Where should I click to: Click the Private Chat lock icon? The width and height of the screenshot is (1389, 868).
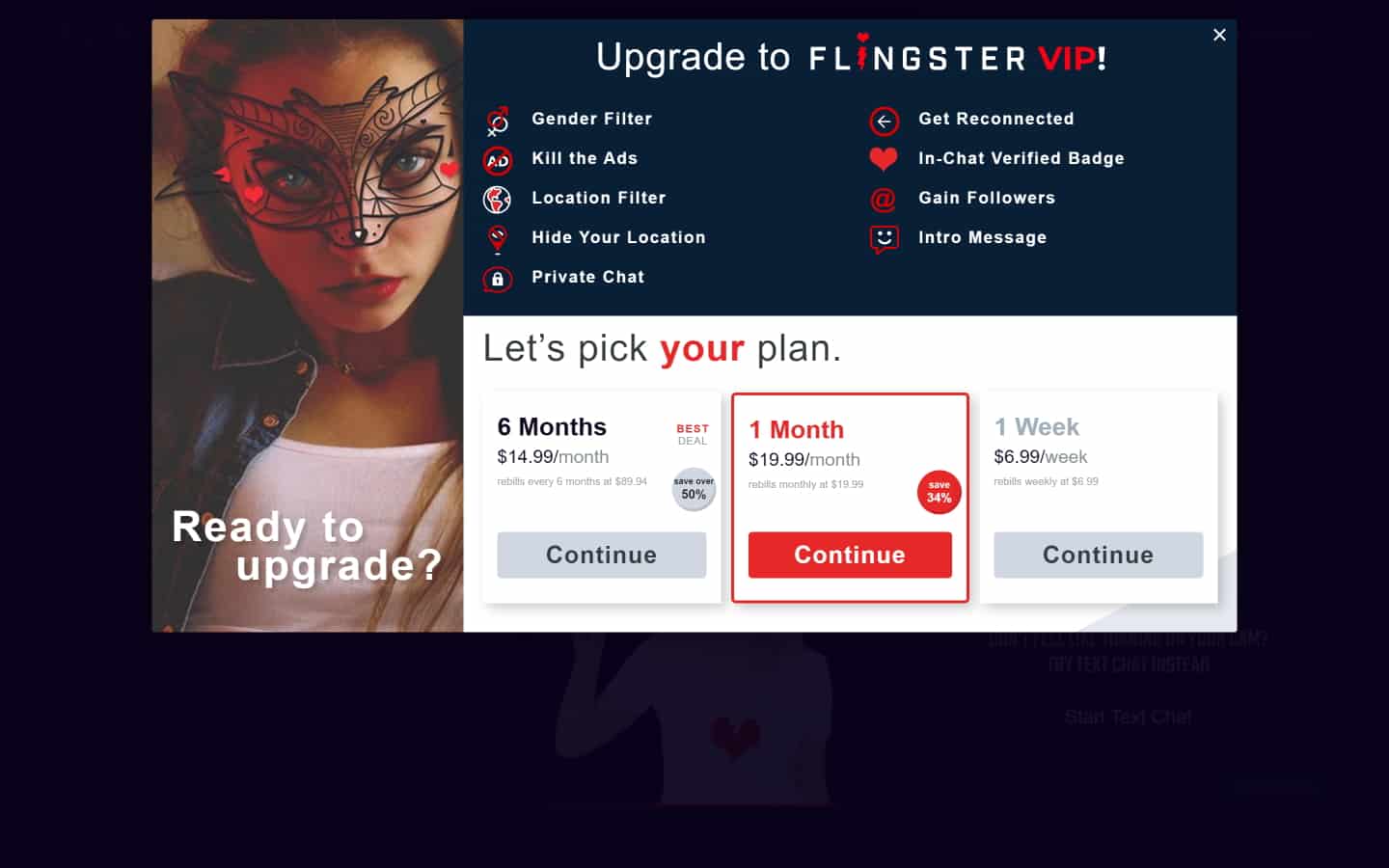click(498, 279)
